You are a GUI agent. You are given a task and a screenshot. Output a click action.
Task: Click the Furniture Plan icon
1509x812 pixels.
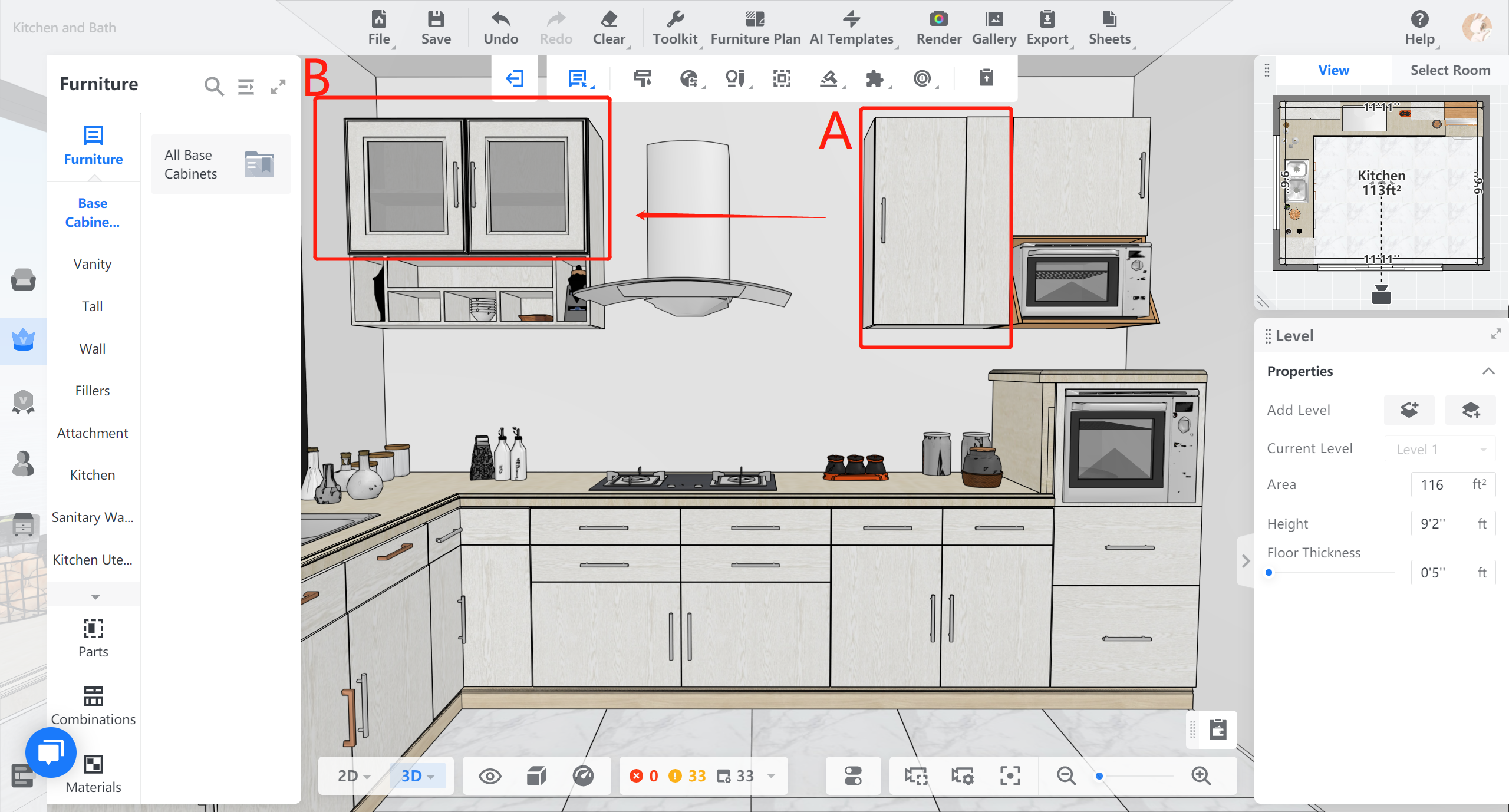754,19
